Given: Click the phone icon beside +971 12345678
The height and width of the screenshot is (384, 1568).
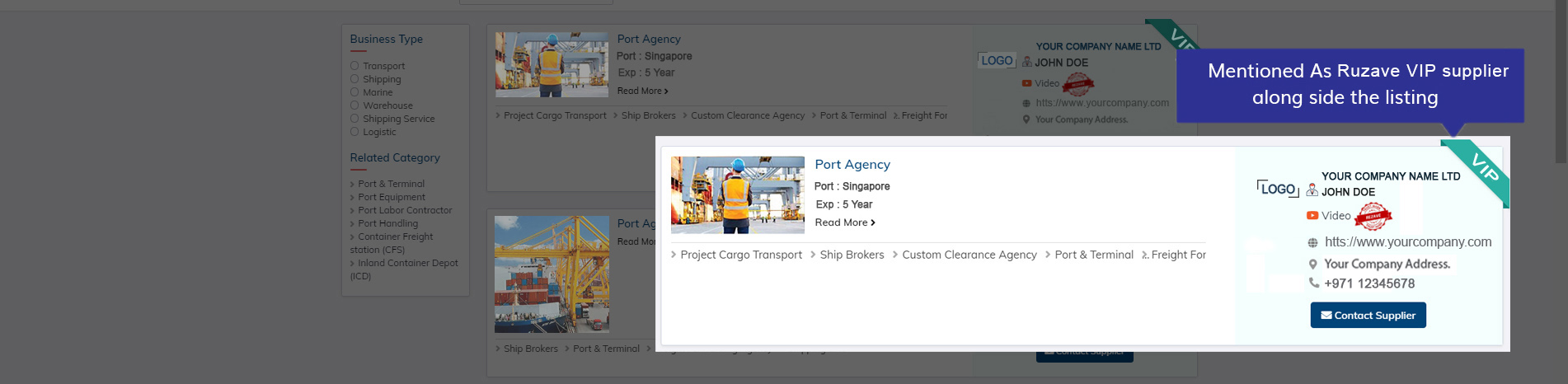Looking at the screenshot, I should 1314,283.
